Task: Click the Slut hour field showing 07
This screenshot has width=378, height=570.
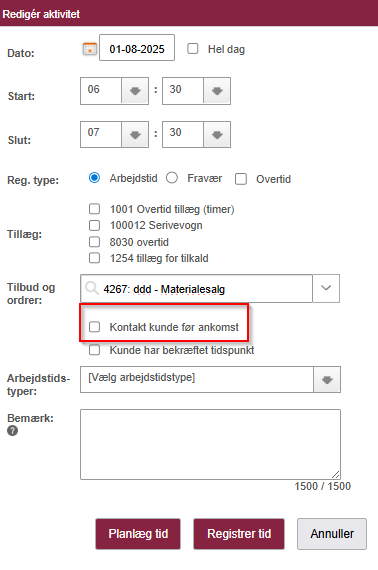Action: (101, 135)
